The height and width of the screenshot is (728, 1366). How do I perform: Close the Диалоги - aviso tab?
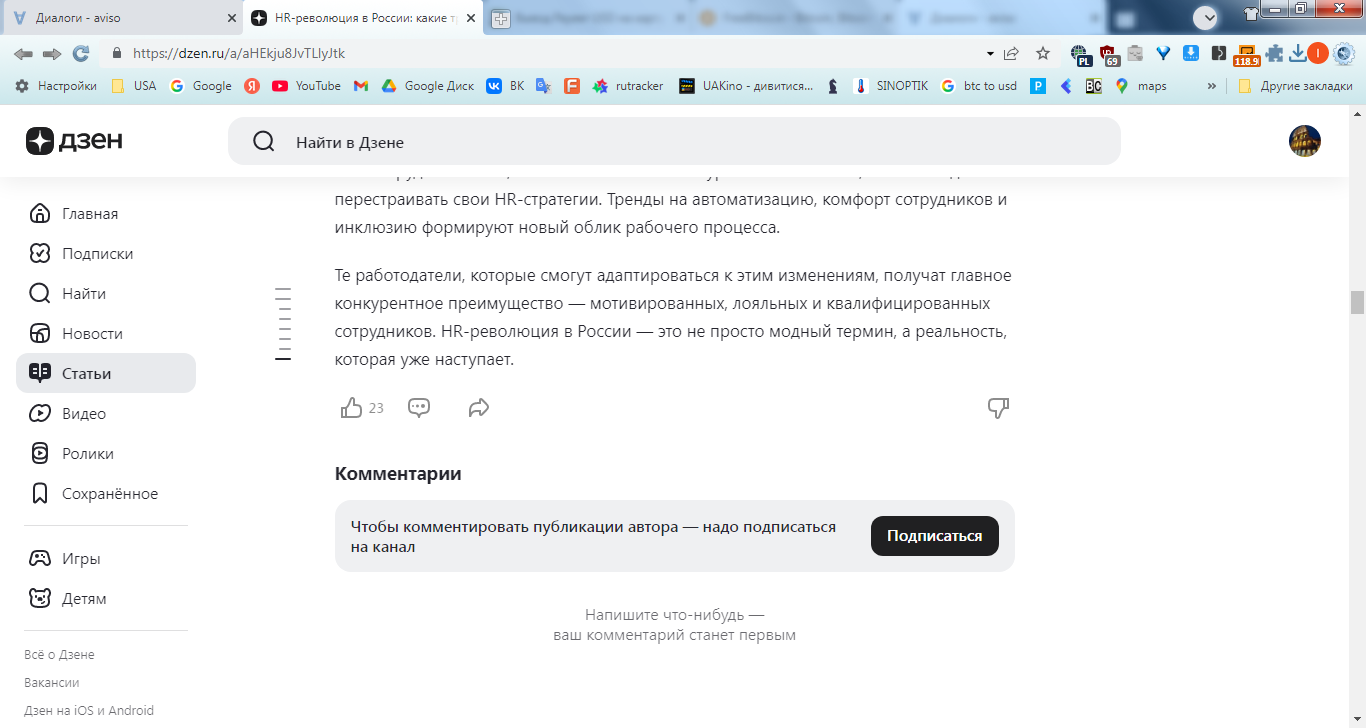232,18
